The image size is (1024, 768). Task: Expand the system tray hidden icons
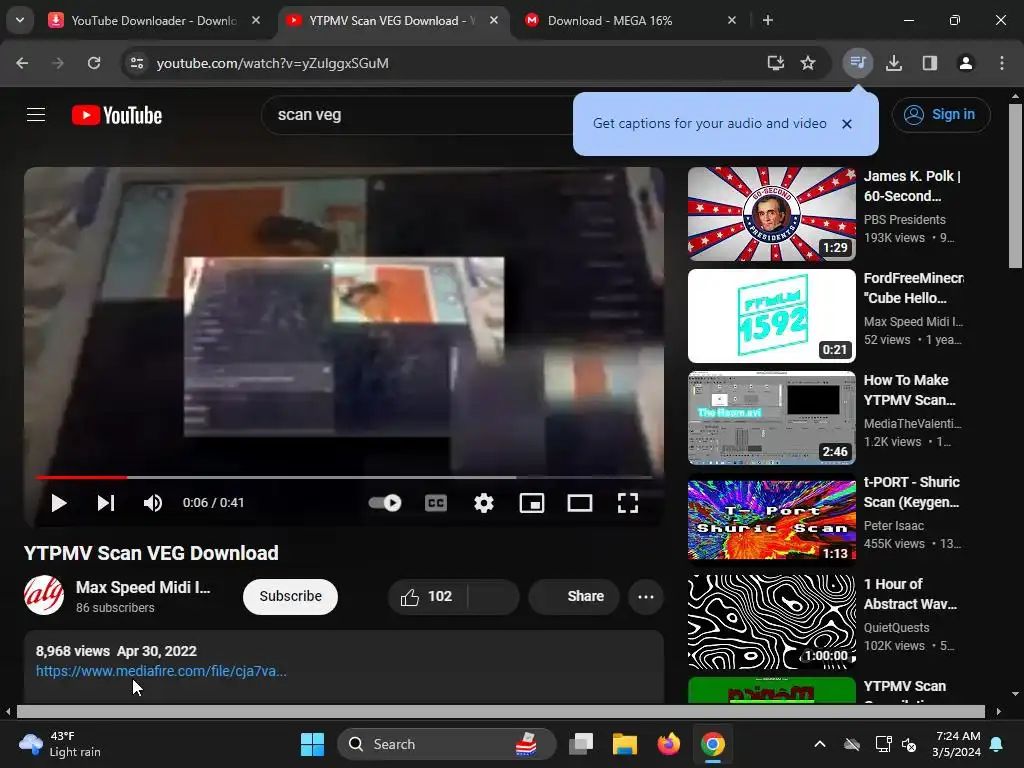coord(820,744)
